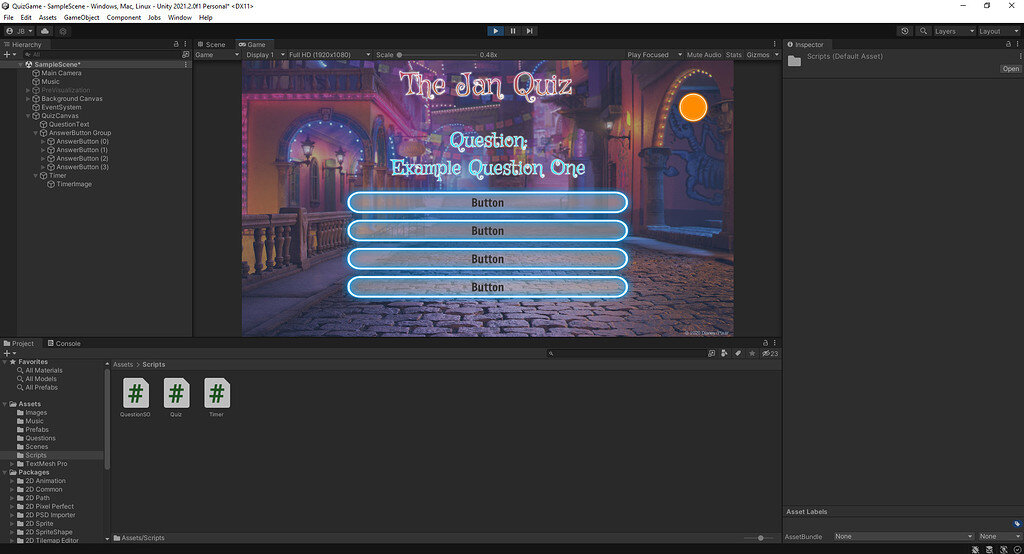Select the Questions folder under Assets
Image resolution: width=1024 pixels, height=554 pixels.
(40, 438)
